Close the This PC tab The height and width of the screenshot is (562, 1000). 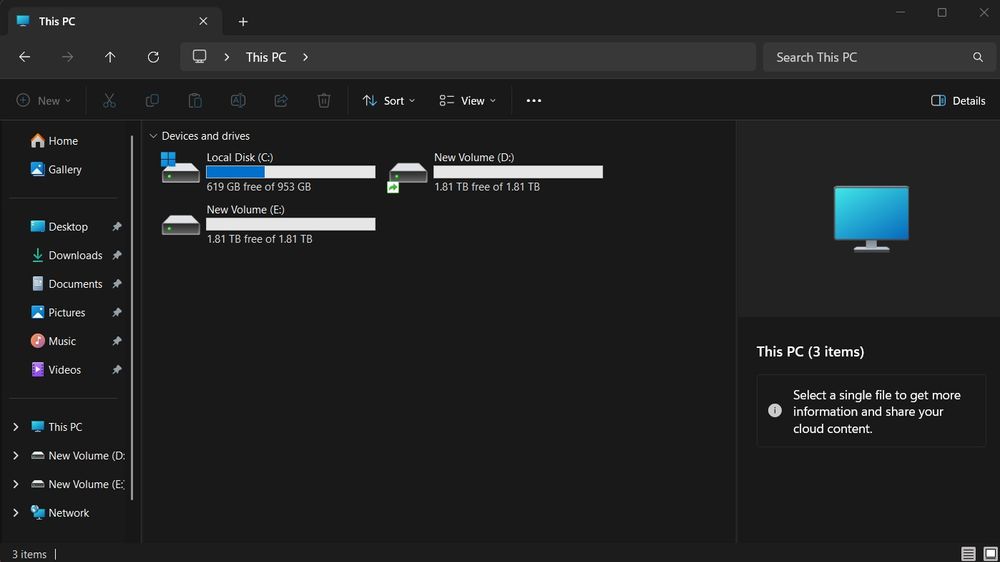(203, 21)
